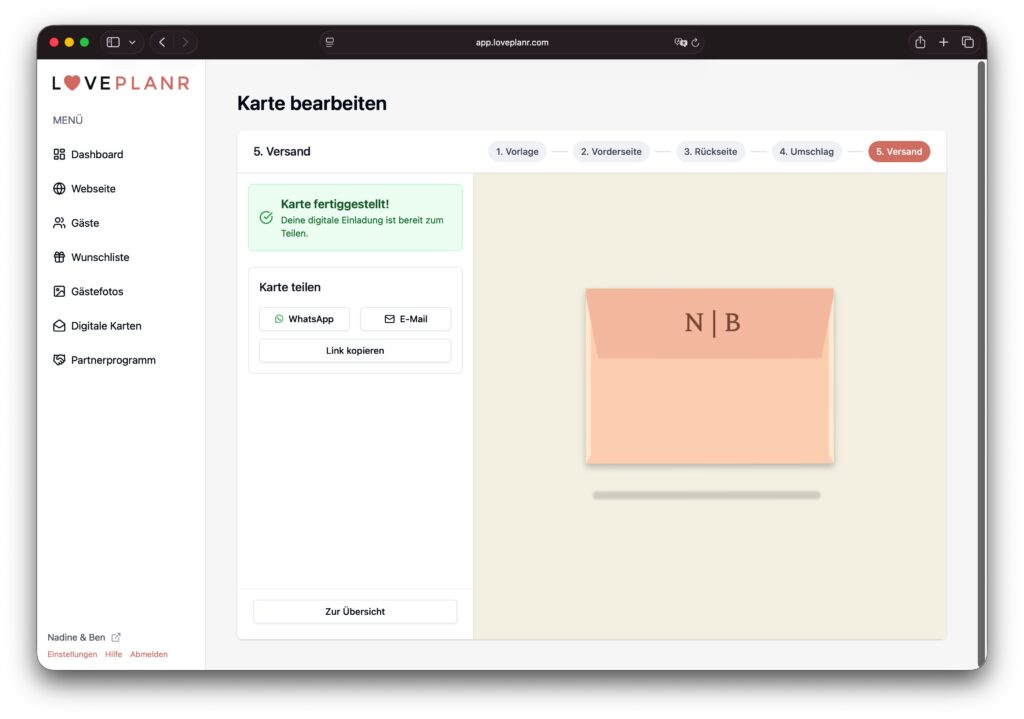Open the Einstellungen link
This screenshot has height=719, width=1024.
72,654
